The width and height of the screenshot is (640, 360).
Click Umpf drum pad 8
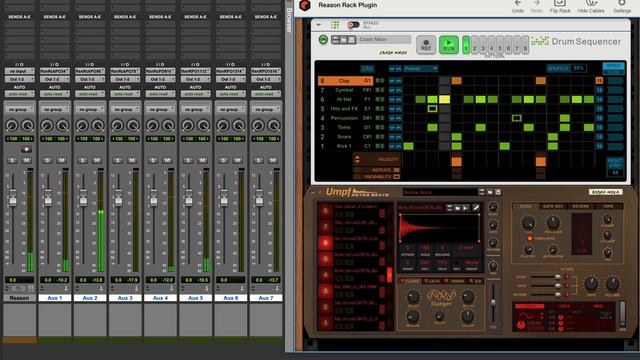coord(325,211)
